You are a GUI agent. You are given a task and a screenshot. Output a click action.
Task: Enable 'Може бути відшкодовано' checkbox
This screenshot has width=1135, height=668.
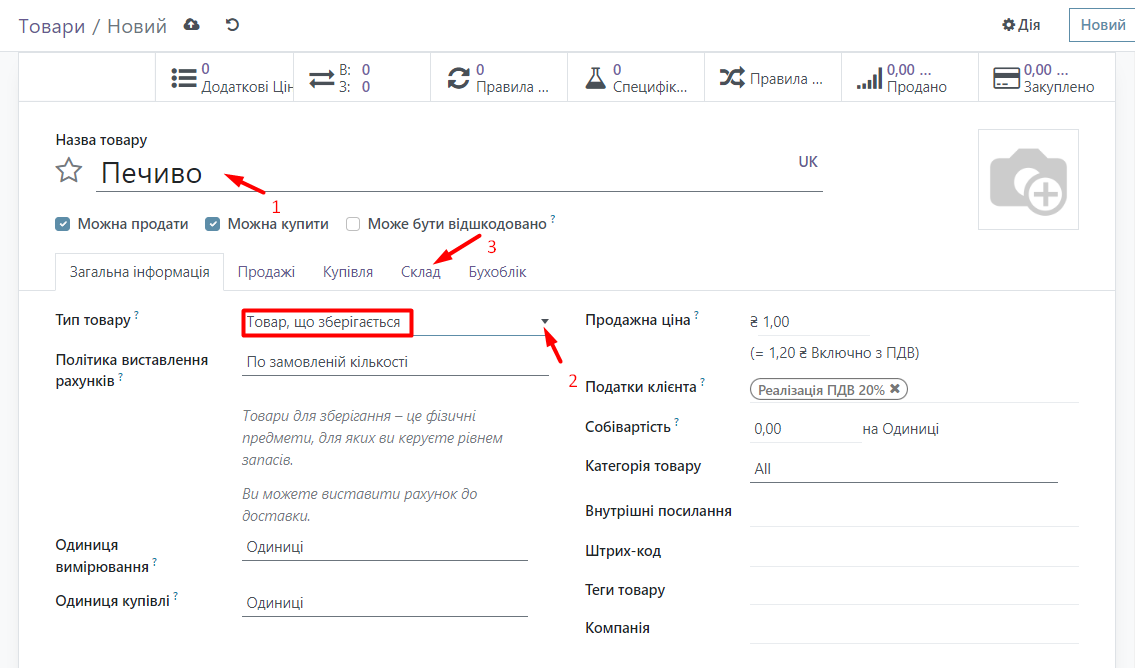(353, 224)
